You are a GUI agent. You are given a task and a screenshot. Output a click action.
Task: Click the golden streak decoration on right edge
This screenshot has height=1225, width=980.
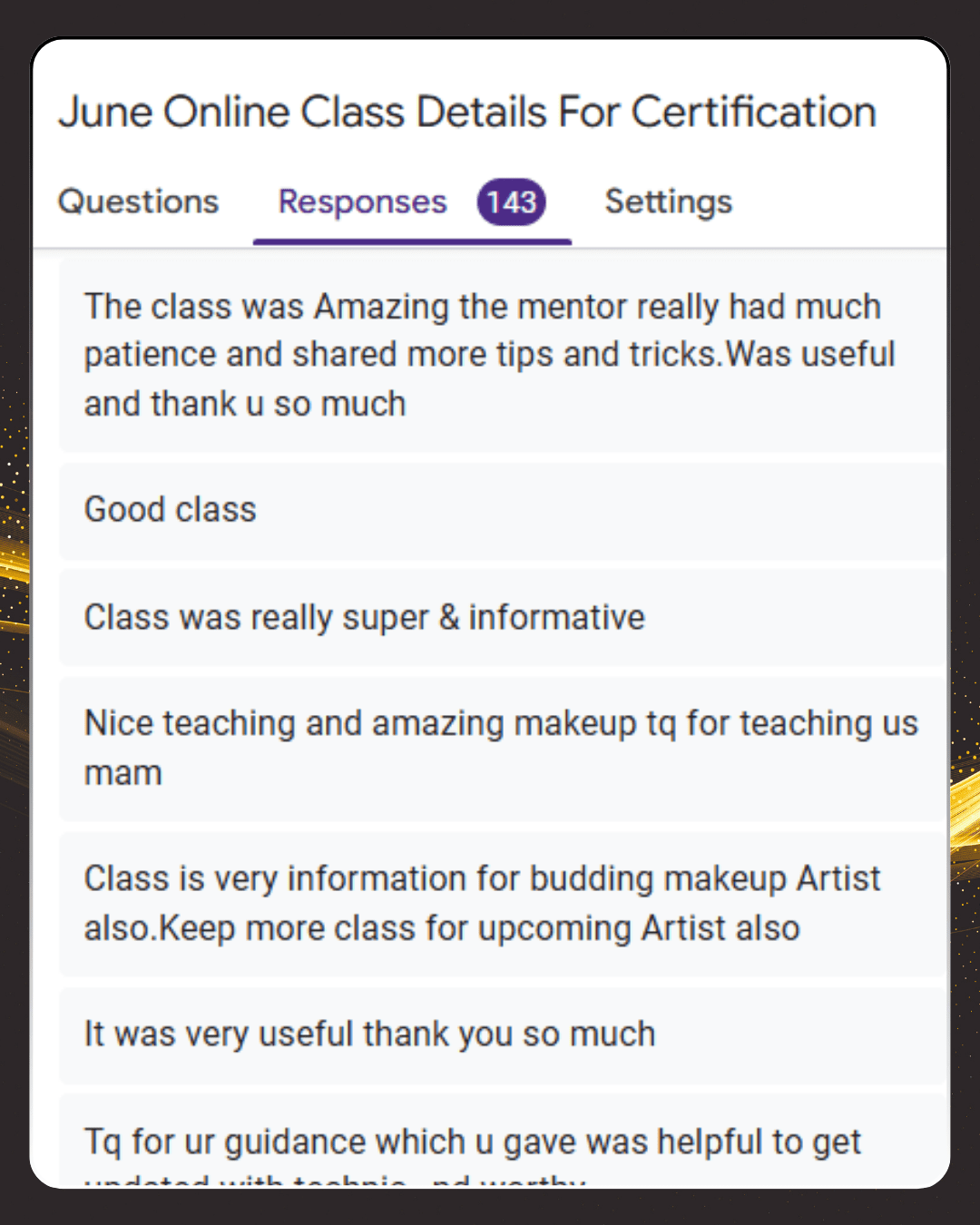pos(965,817)
